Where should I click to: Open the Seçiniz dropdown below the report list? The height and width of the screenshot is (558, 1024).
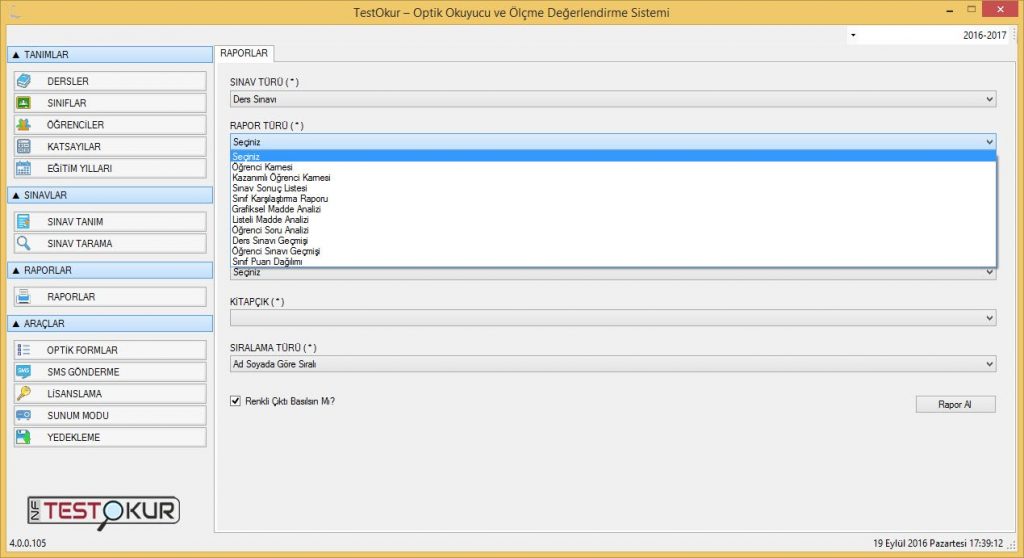point(613,273)
